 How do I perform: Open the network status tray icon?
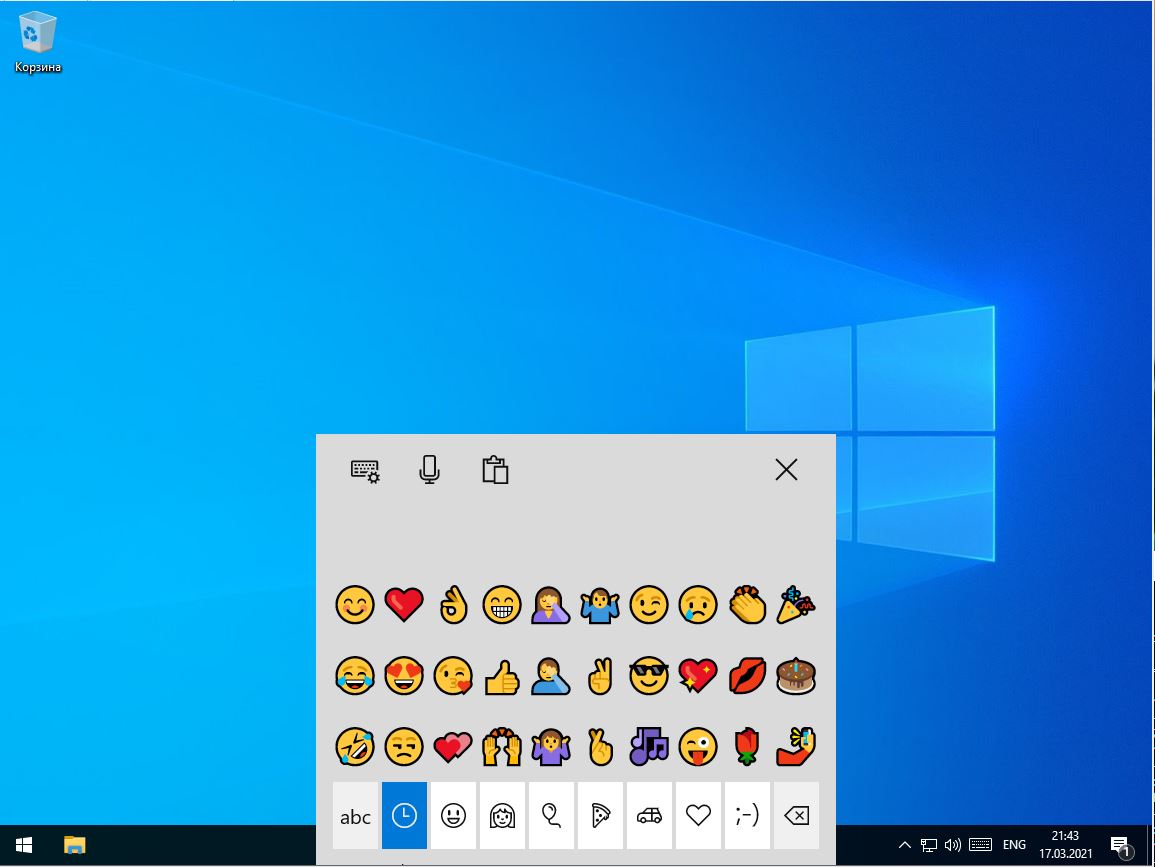929,845
